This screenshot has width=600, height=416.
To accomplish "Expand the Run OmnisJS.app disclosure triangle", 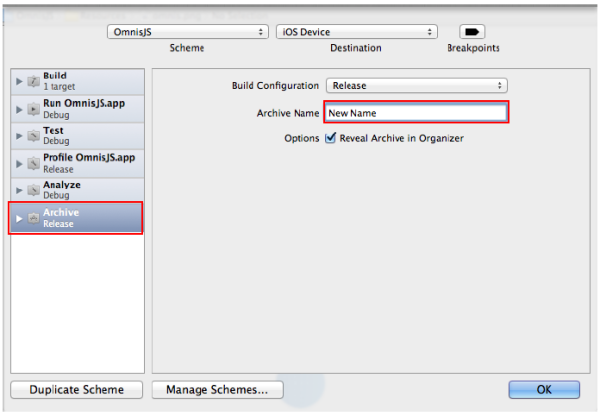I will 19,107.
